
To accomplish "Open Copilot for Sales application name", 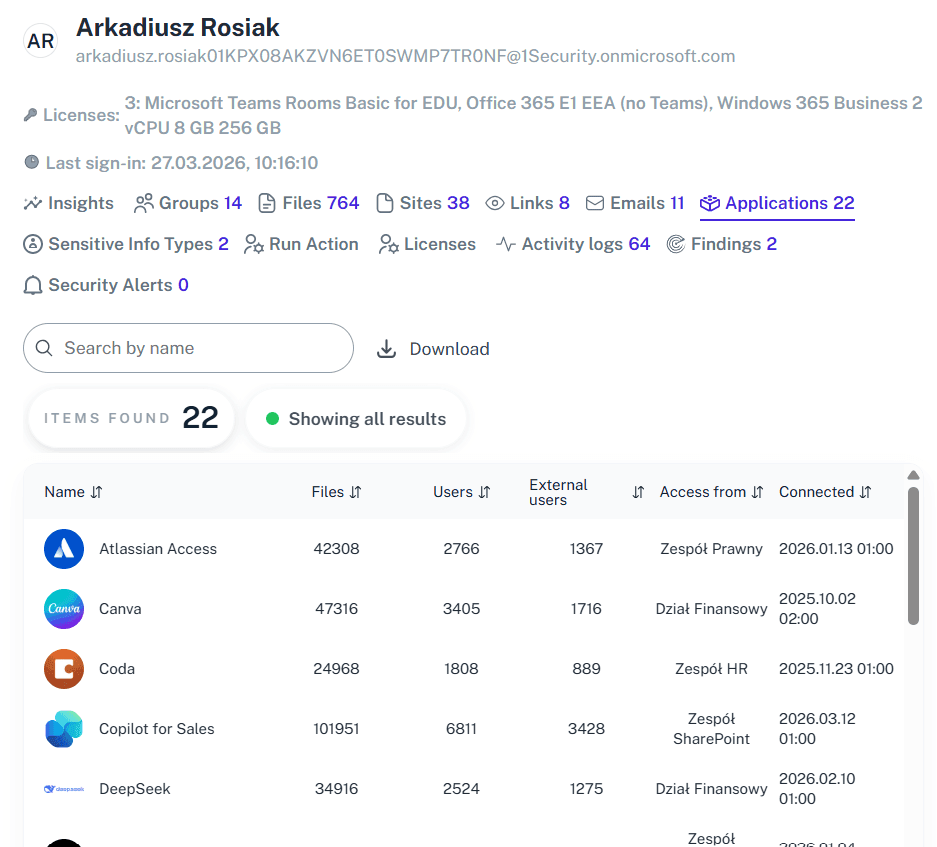I will tap(157, 729).
